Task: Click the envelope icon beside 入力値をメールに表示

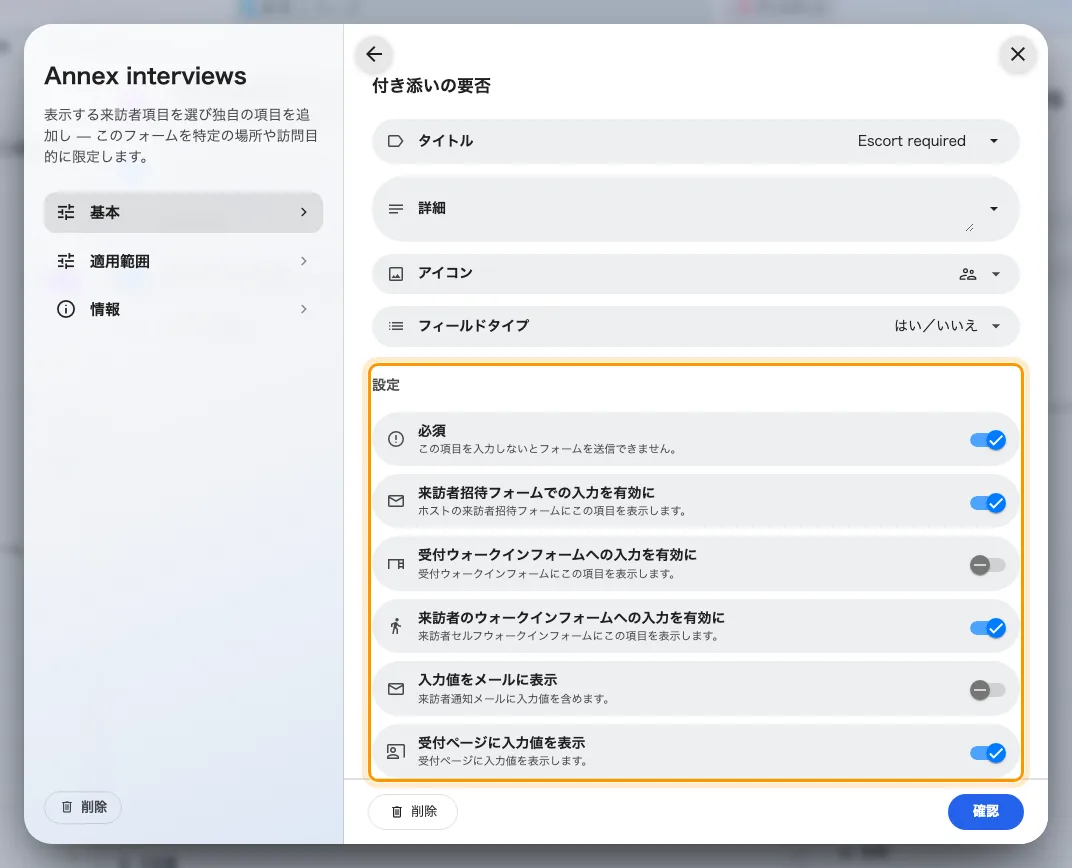Action: point(395,689)
